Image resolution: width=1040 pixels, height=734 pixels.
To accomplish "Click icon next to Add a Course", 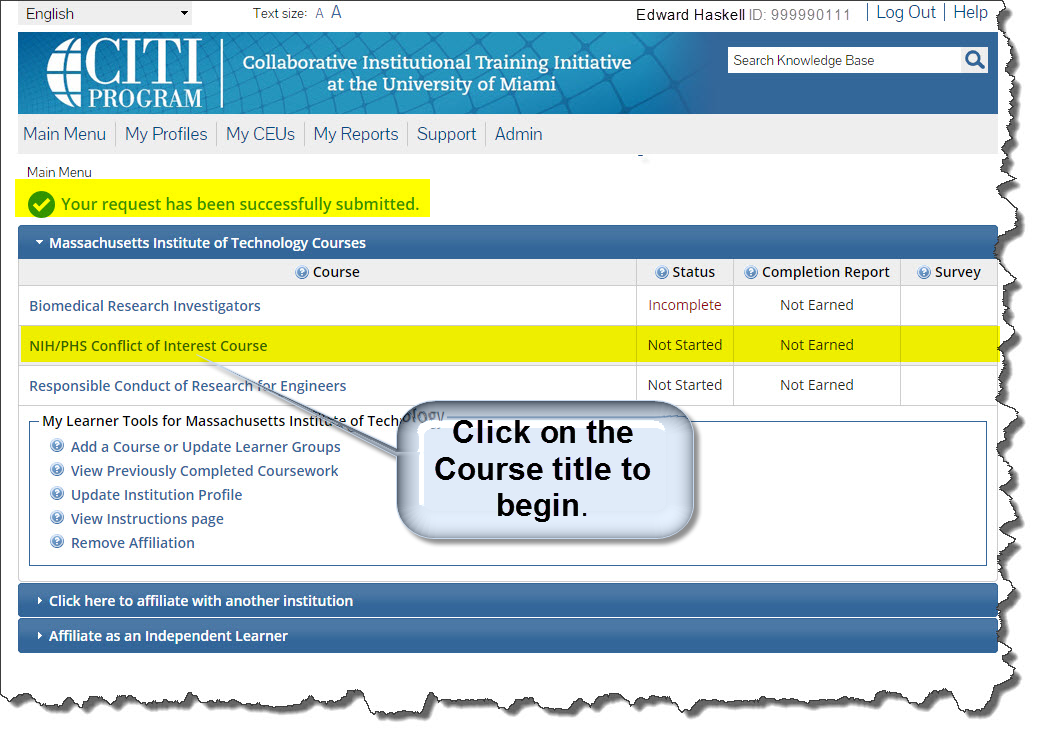I will [x=58, y=446].
